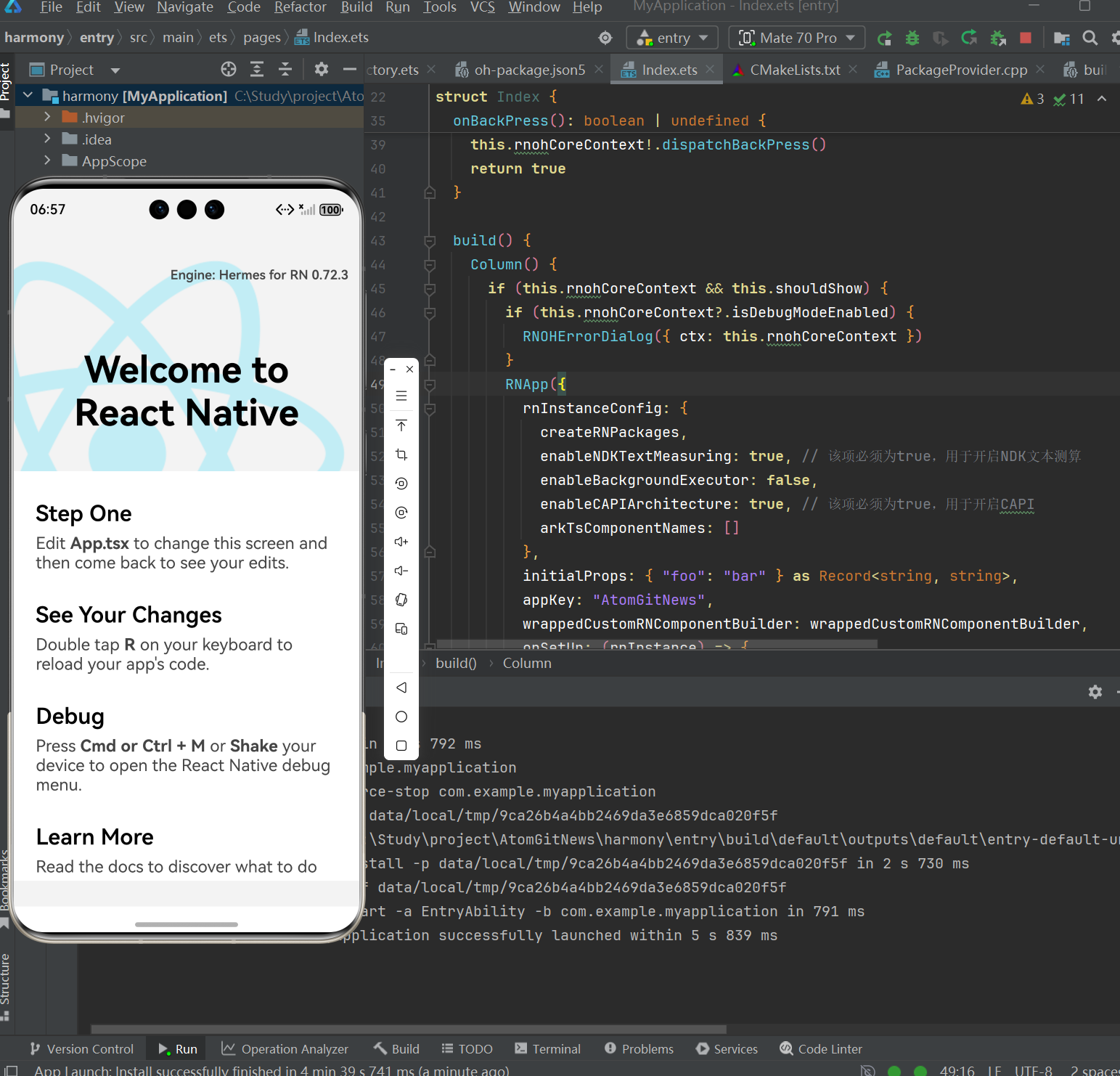The height and width of the screenshot is (1076, 1120).
Task: Click the Run output horizontal scrollbar
Action: pos(409,1029)
